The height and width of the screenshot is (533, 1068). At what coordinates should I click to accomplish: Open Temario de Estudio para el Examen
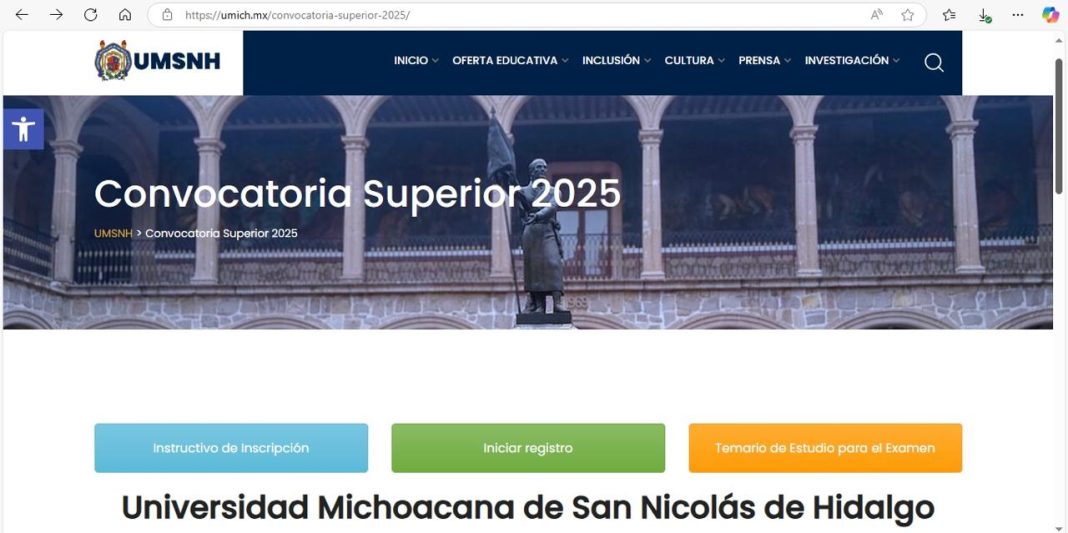click(x=825, y=448)
